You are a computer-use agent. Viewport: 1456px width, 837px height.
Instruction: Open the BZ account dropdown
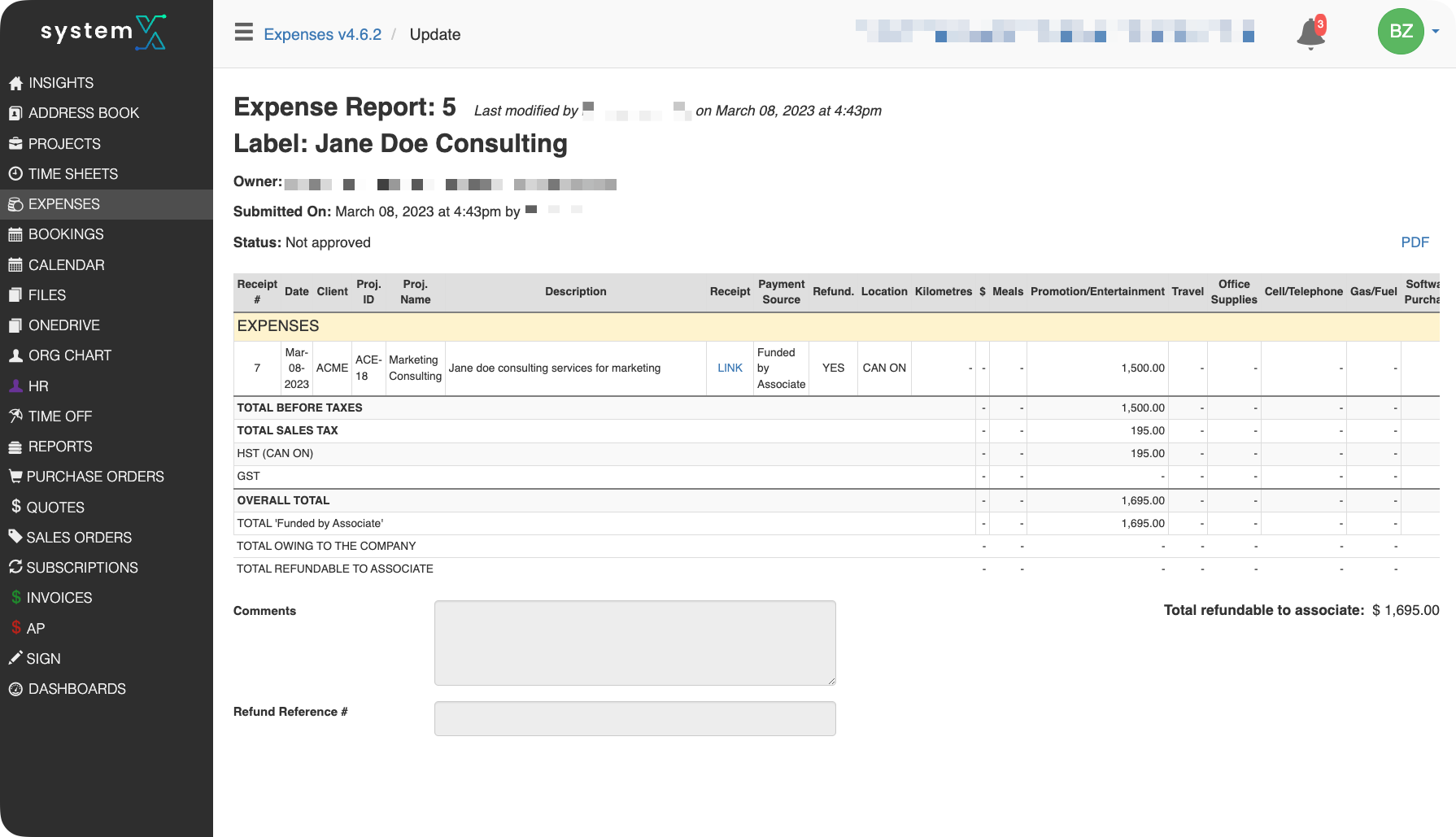(1401, 32)
